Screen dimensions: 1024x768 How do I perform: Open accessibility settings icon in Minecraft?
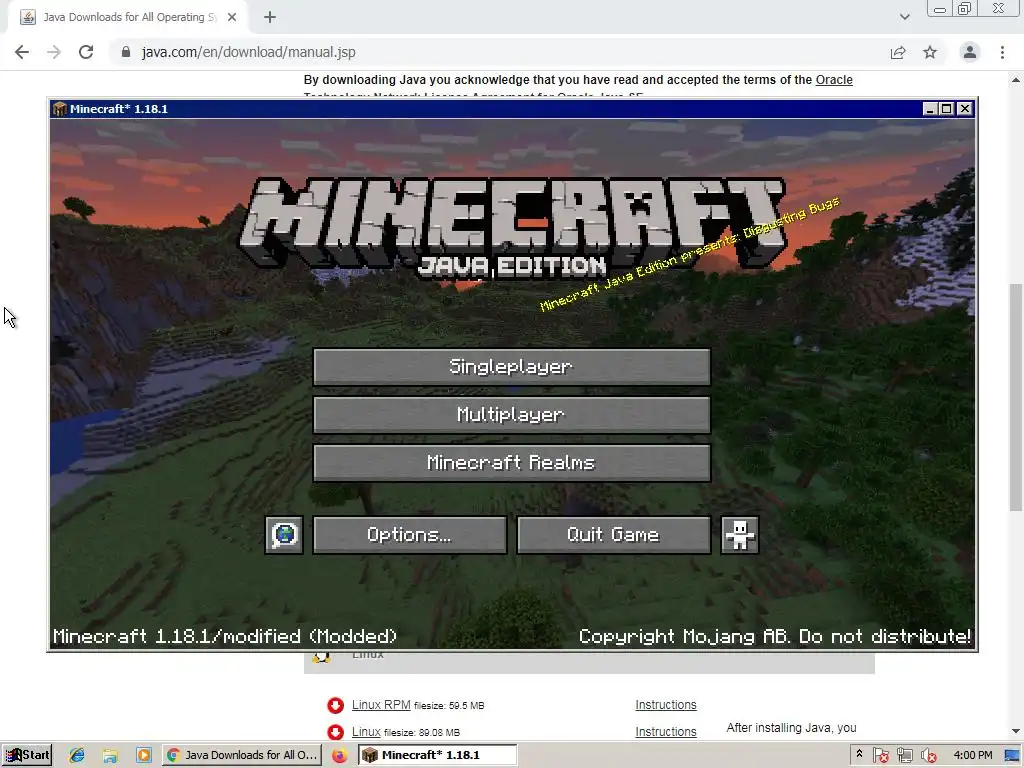click(739, 535)
